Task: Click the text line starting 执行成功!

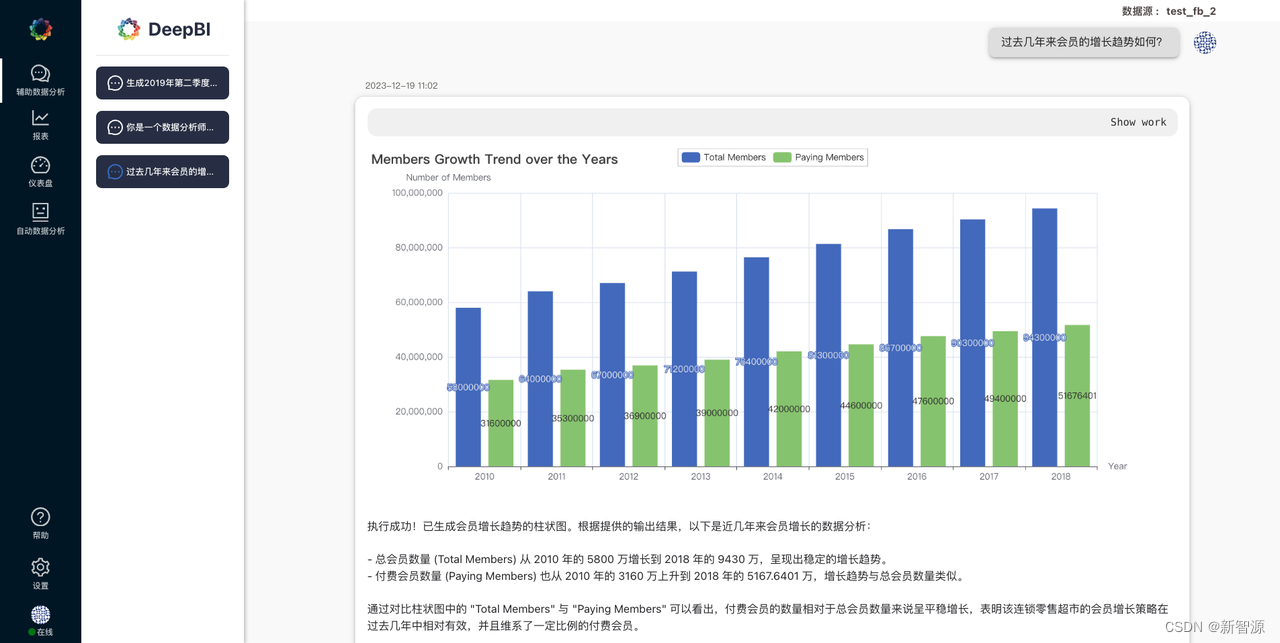Action: [x=619, y=526]
